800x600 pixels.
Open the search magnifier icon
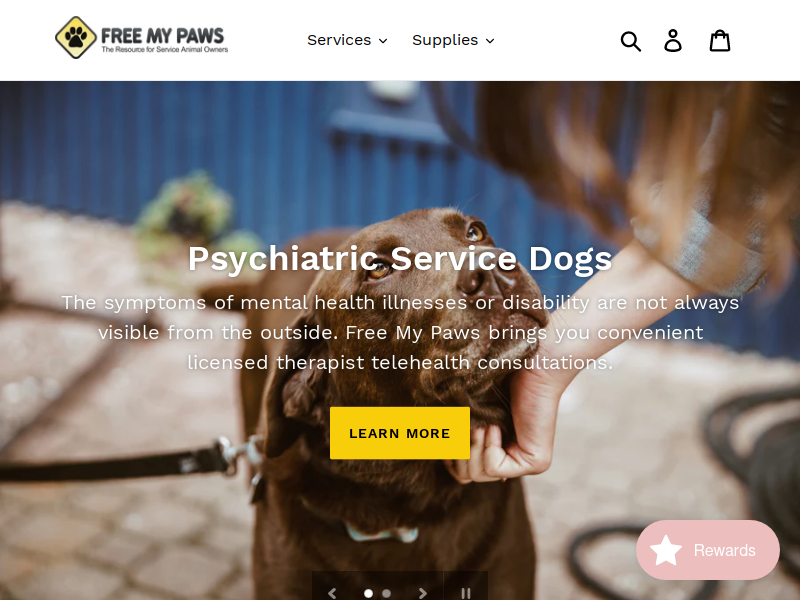click(631, 41)
